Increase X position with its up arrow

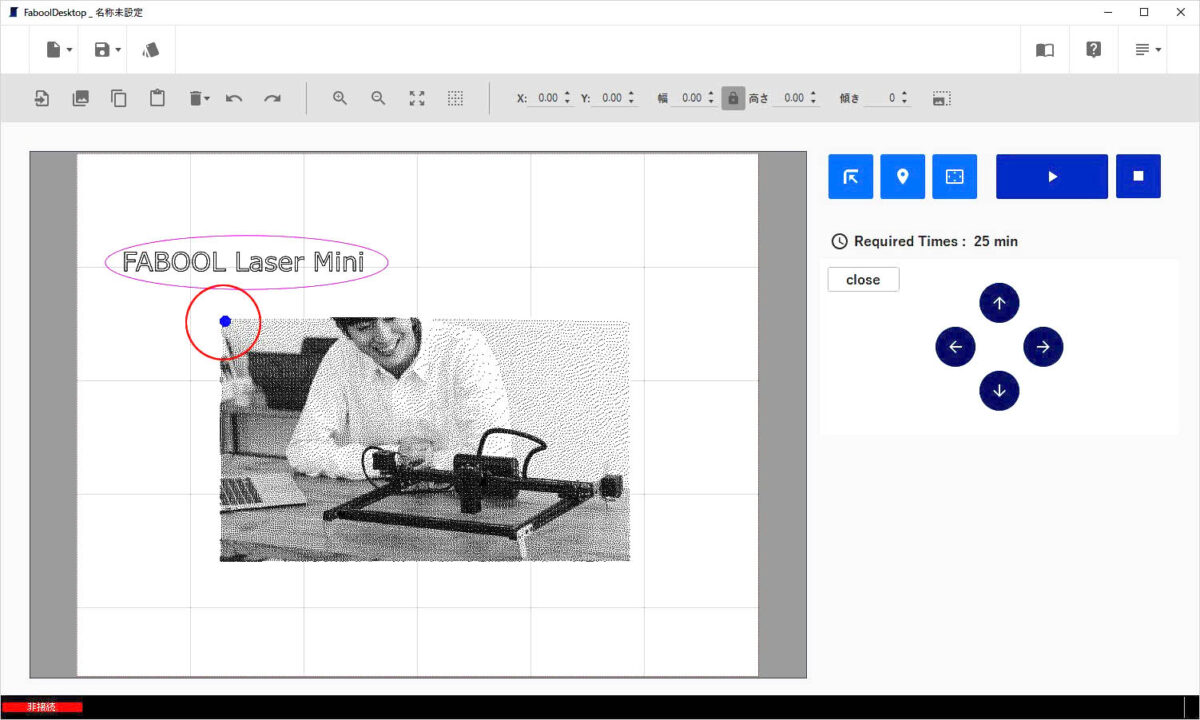pyautogui.click(x=567, y=94)
